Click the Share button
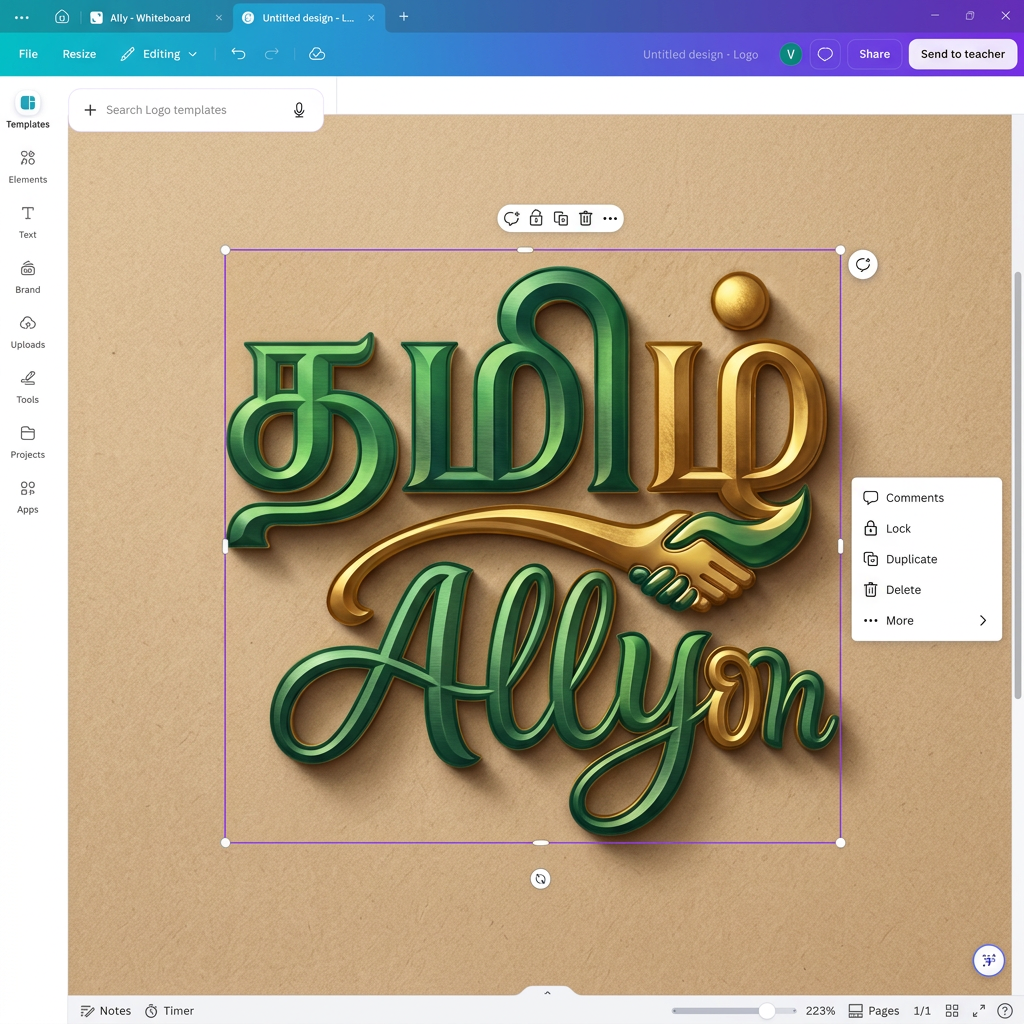Viewport: 1024px width, 1024px height. (x=874, y=54)
